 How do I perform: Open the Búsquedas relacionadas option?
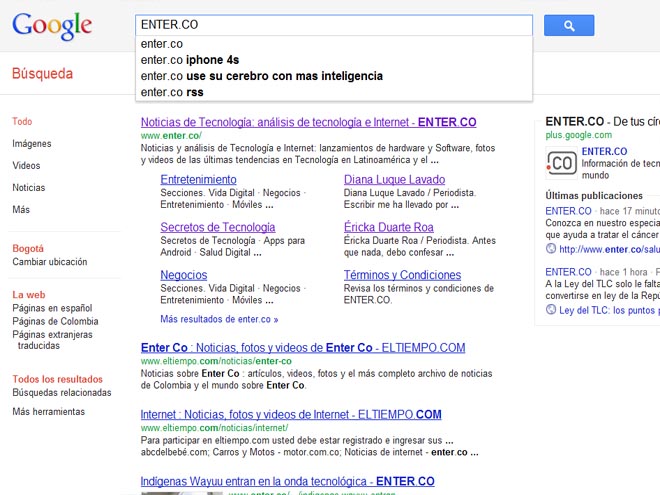[62, 394]
